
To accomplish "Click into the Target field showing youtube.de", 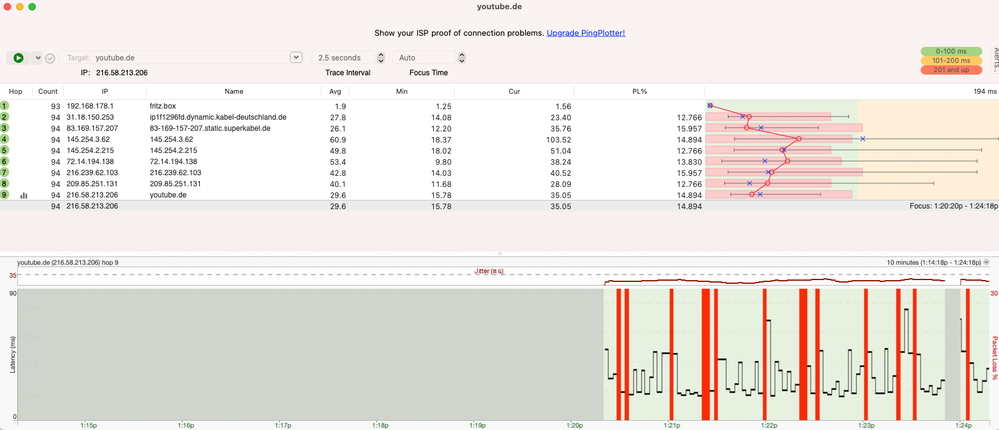I will coord(174,57).
